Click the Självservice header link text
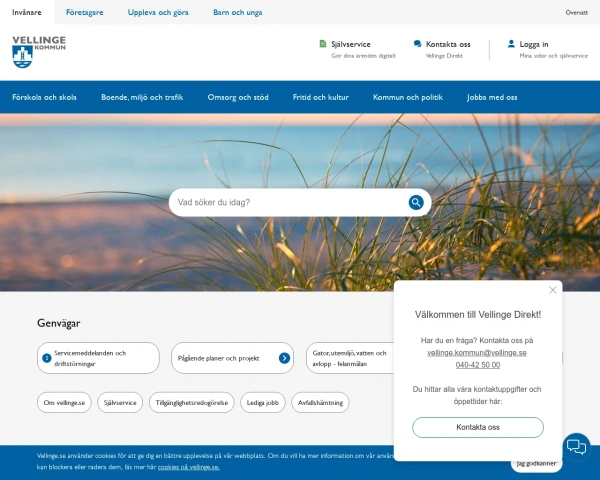This screenshot has width=600, height=480. [351, 44]
